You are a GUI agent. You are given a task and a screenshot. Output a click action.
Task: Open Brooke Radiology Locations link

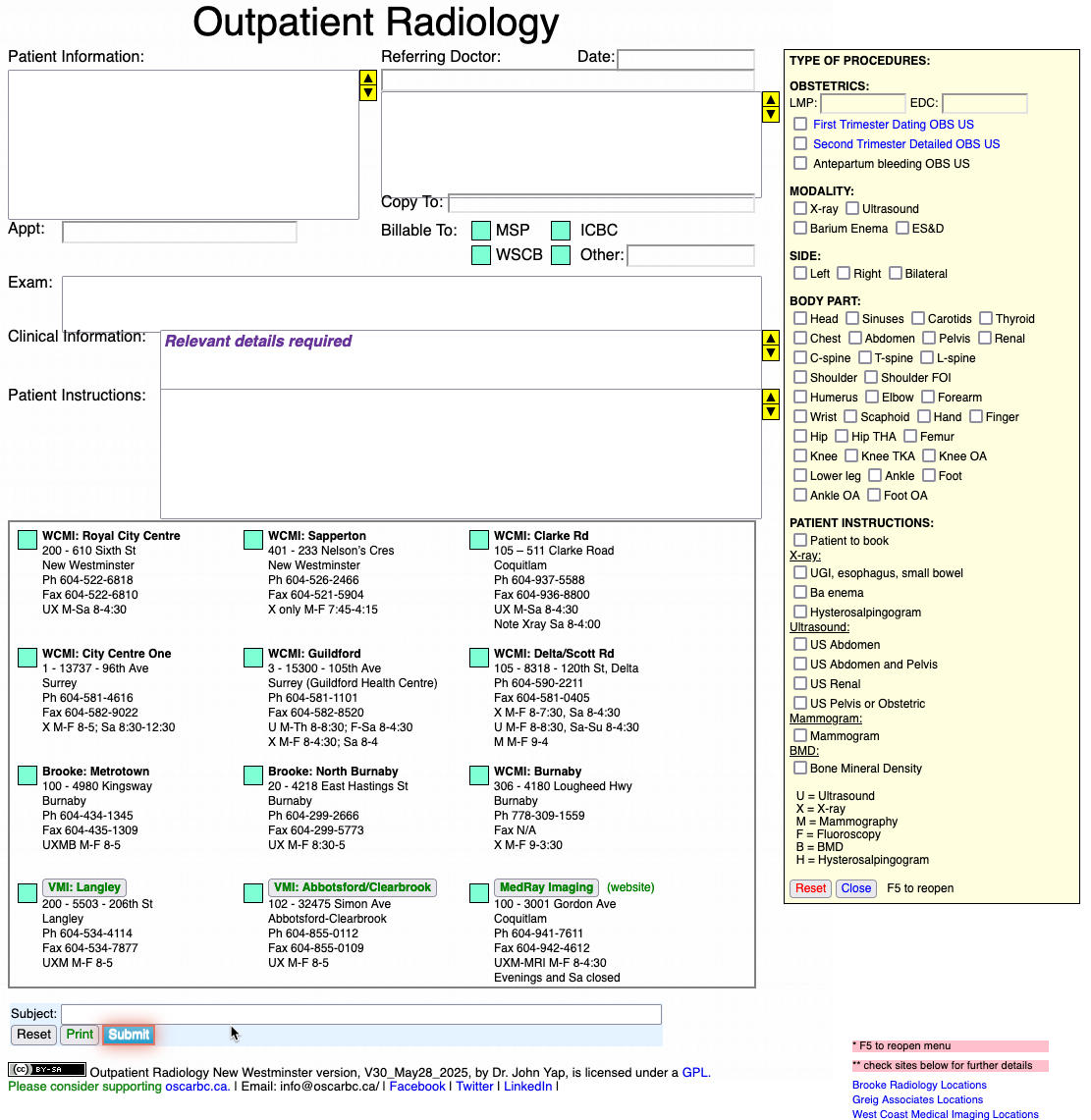pyautogui.click(x=919, y=1085)
